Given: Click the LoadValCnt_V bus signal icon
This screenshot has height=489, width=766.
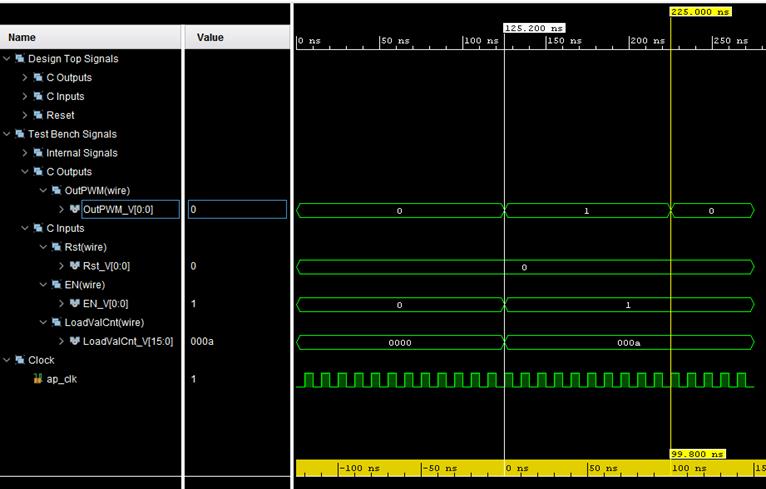Looking at the screenshot, I should pyautogui.click(x=74, y=342).
